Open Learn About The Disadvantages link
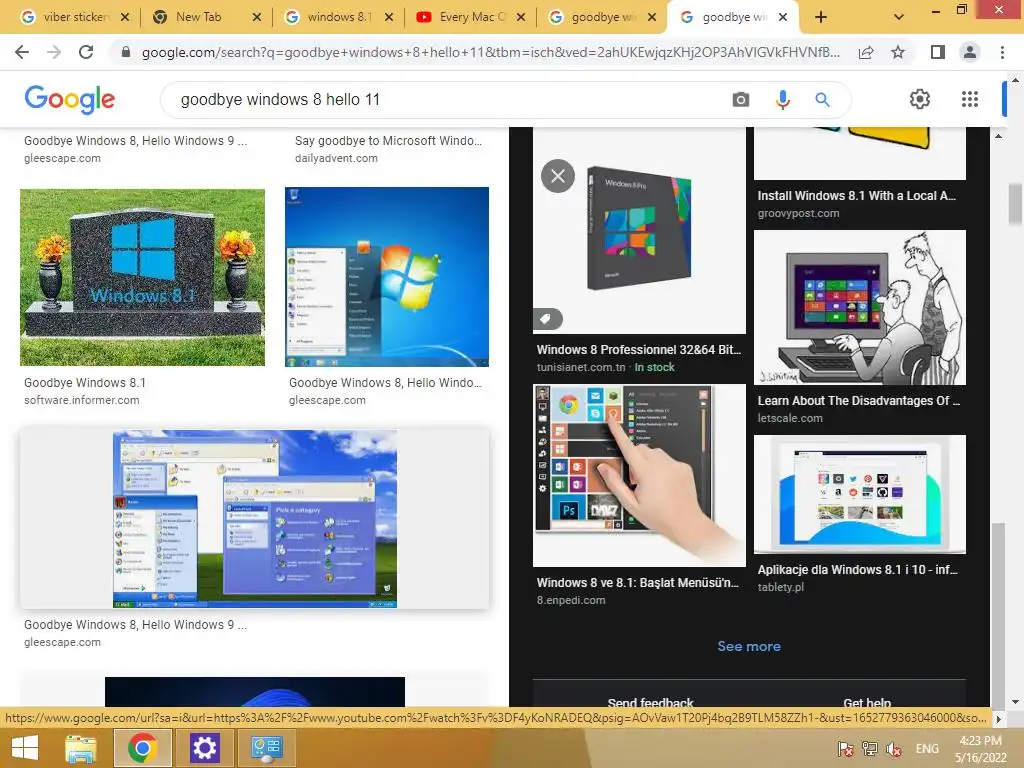Screen dimensions: 1024x768 click(859, 400)
